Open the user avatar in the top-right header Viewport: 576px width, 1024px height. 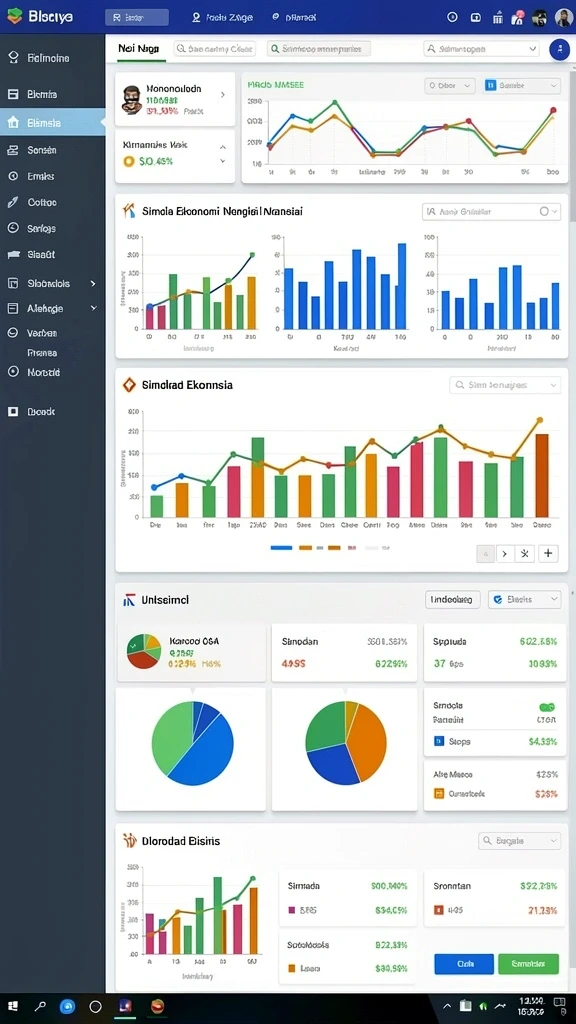click(563, 18)
